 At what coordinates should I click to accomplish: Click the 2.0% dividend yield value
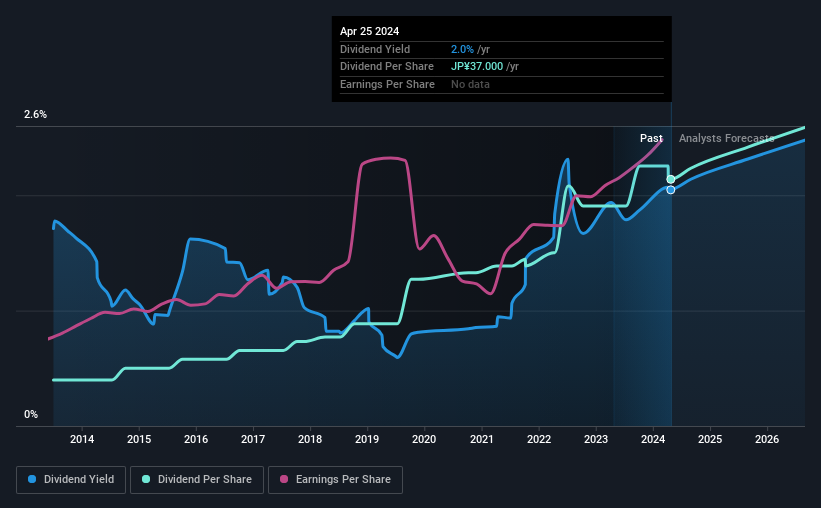[462, 49]
